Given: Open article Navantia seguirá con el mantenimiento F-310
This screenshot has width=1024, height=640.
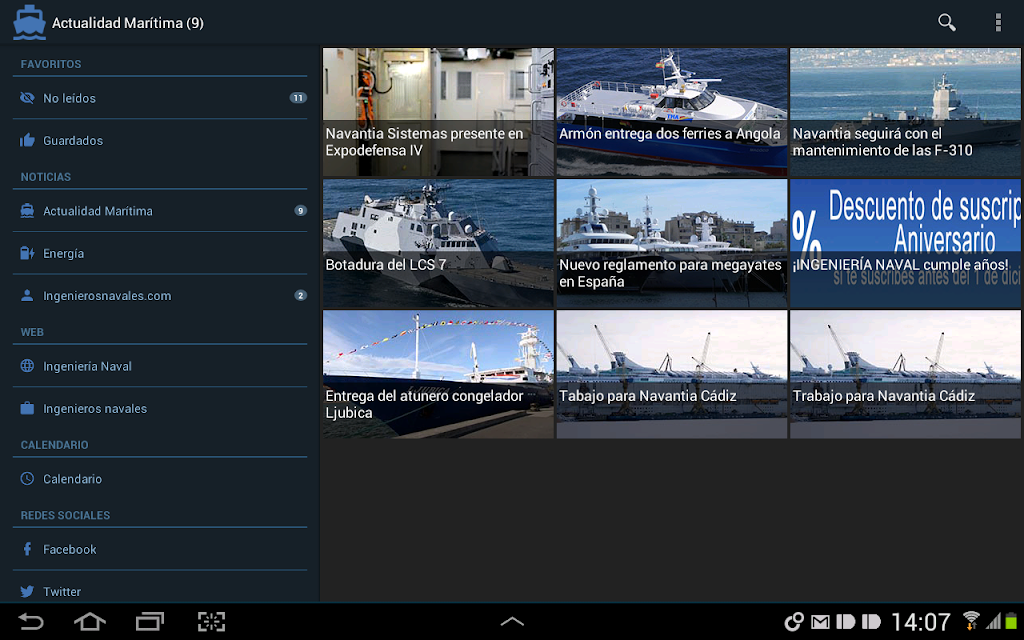Looking at the screenshot, I should (906, 112).
